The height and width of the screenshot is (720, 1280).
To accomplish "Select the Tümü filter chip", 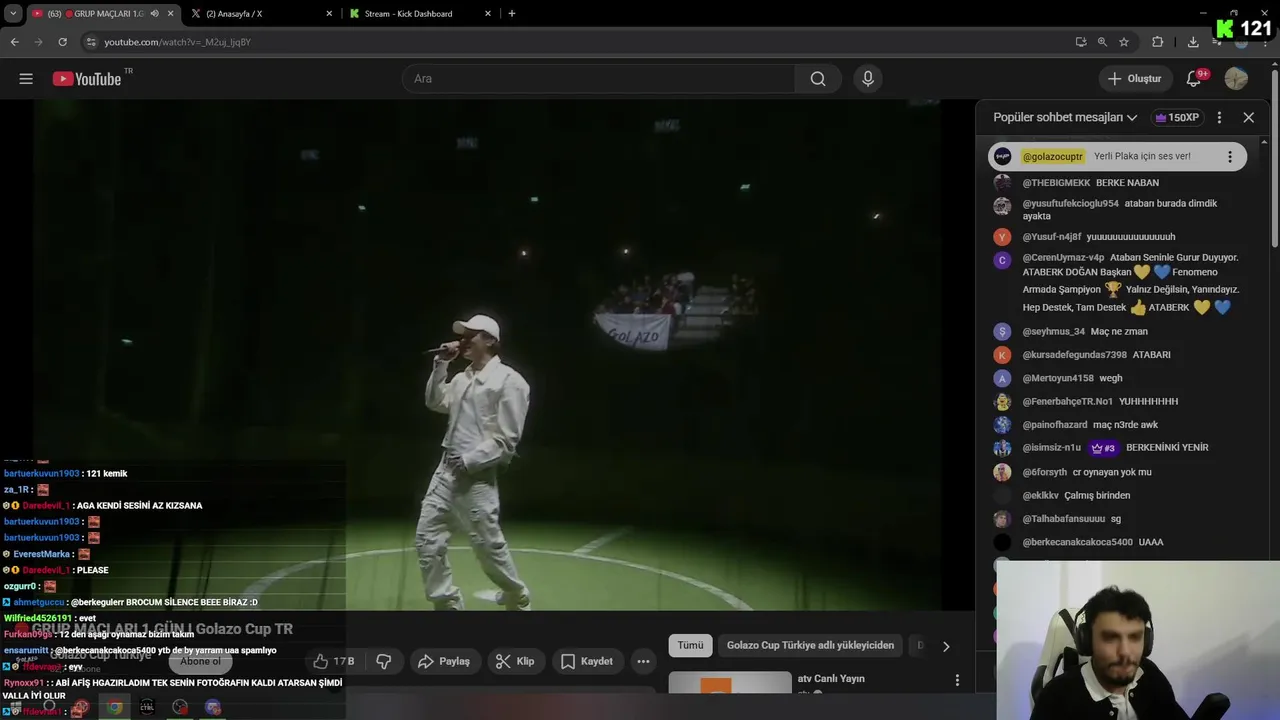I will (691, 646).
